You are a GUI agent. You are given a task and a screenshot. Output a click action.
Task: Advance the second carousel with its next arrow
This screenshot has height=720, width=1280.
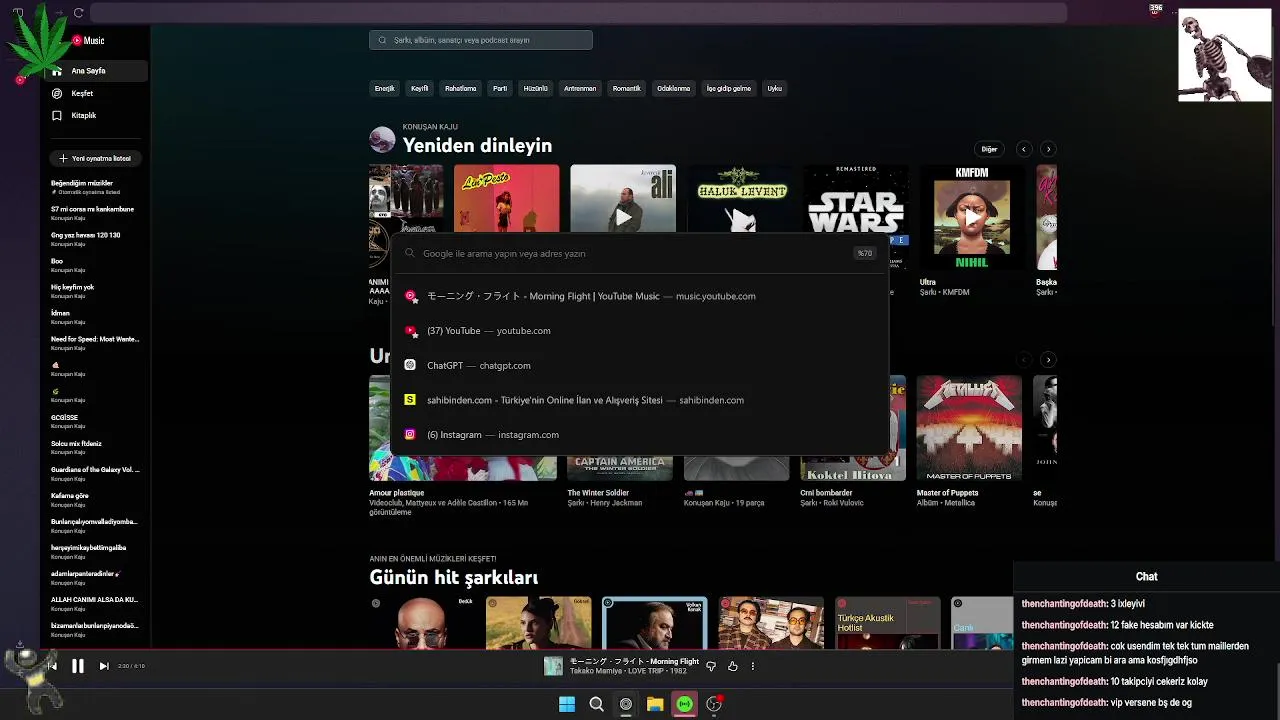1048,360
